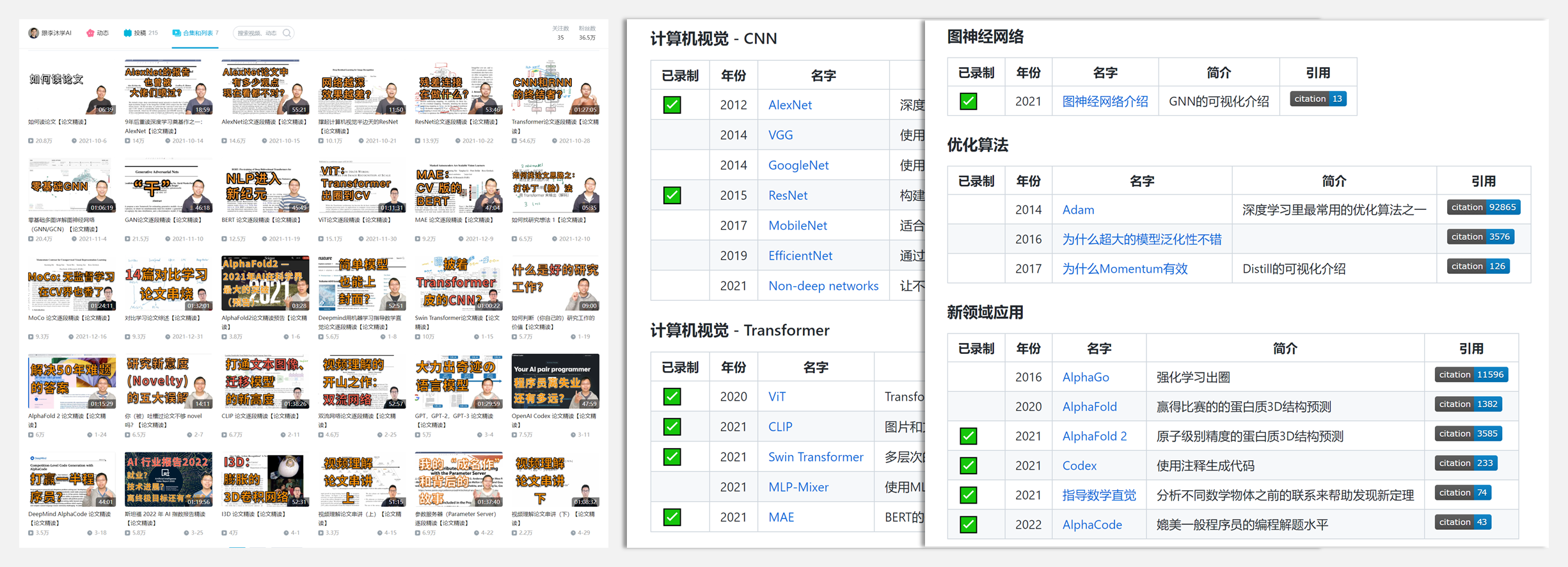Play the I3D: 膨胀的3D卷积网络 thumbnail
The width and height of the screenshot is (1568, 567).
point(265,480)
